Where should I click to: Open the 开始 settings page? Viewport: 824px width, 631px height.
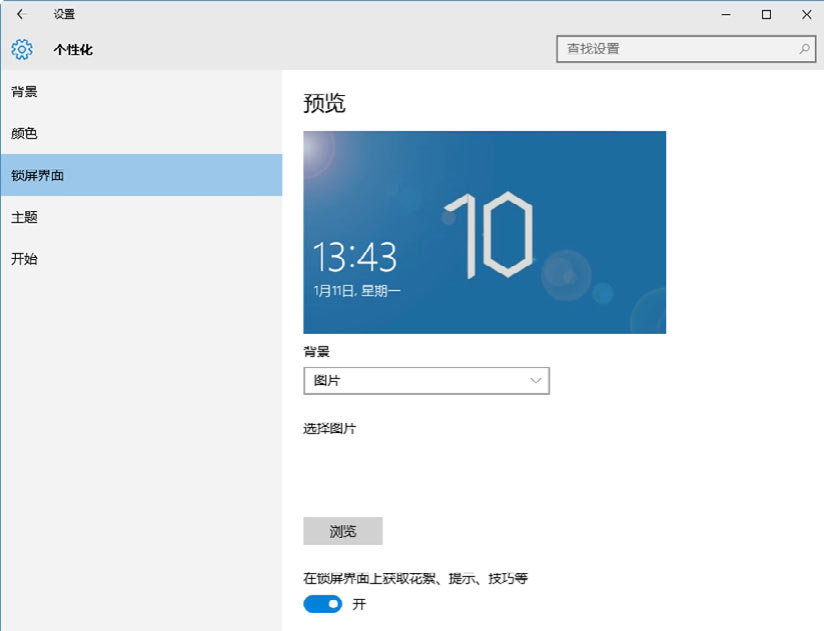[25, 260]
